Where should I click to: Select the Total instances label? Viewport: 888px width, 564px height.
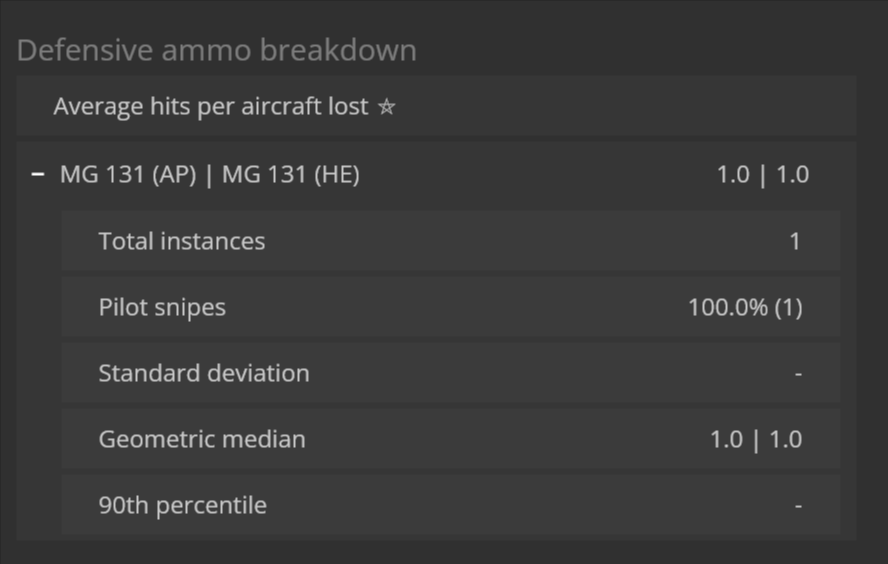click(181, 241)
